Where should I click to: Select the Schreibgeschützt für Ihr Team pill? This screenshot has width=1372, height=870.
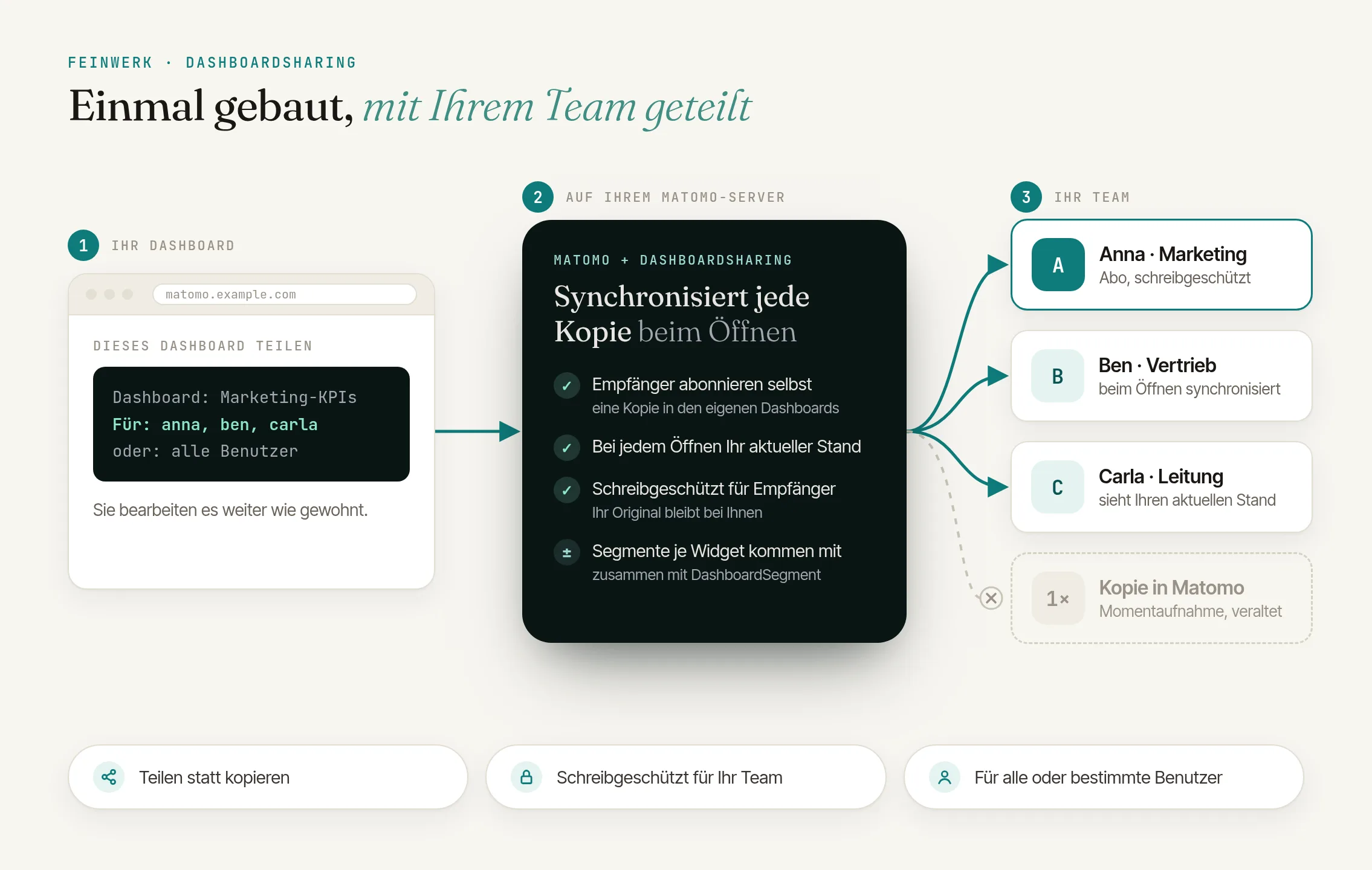(686, 777)
